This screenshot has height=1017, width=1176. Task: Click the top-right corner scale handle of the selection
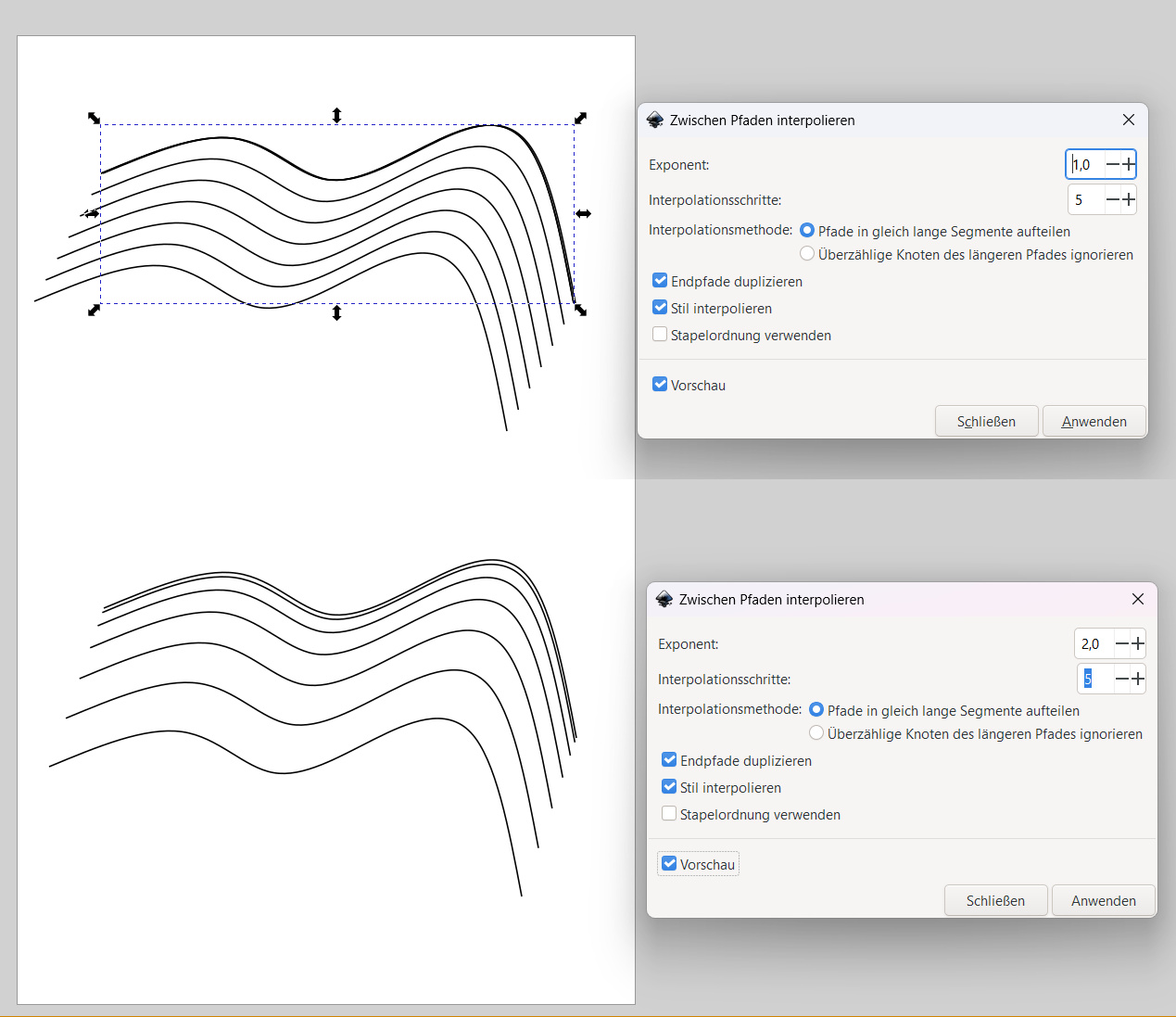580,118
